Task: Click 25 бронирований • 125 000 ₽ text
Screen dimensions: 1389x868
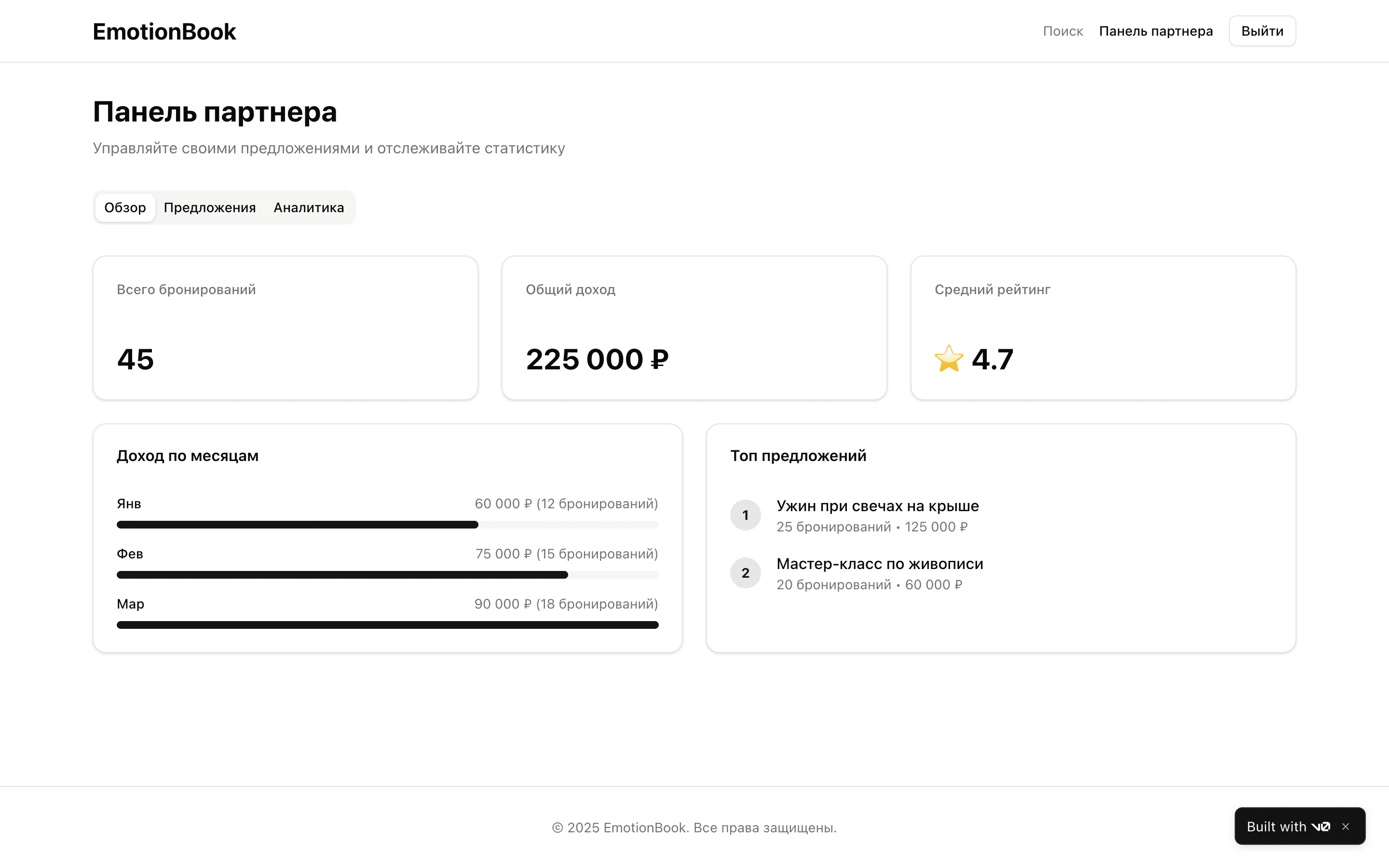Action: pos(872,527)
